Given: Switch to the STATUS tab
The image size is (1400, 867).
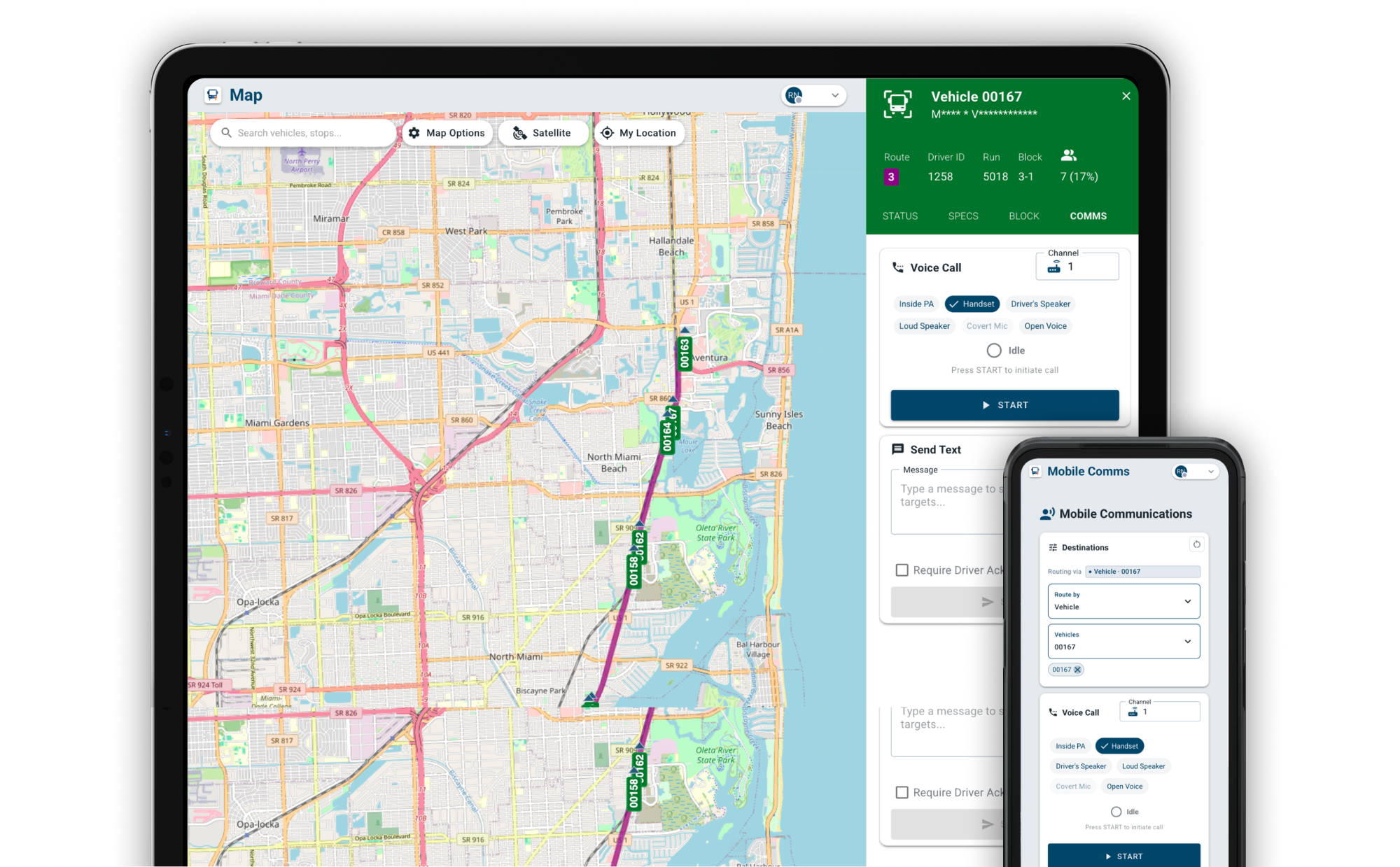Looking at the screenshot, I should point(899,216).
